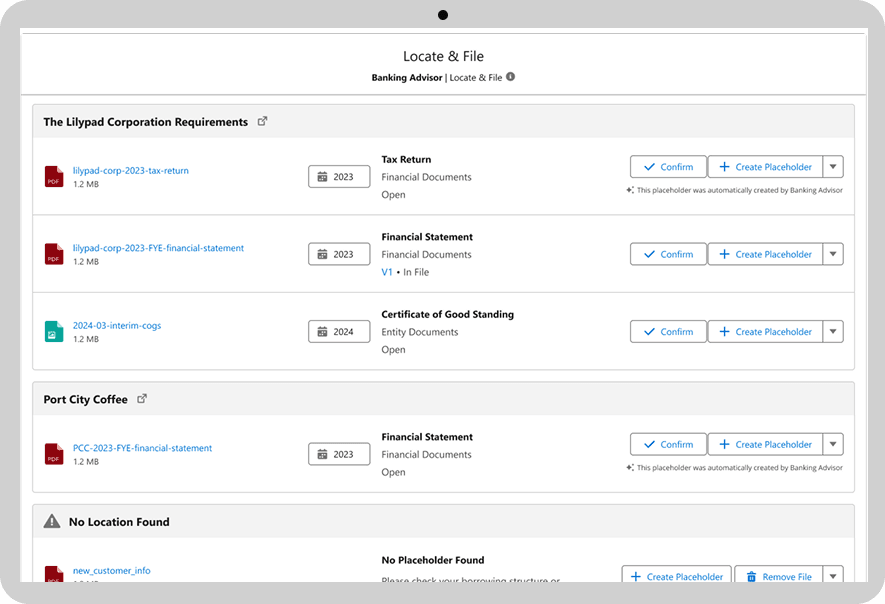Select the In File status text
Image resolution: width=885 pixels, height=604 pixels.
(416, 272)
